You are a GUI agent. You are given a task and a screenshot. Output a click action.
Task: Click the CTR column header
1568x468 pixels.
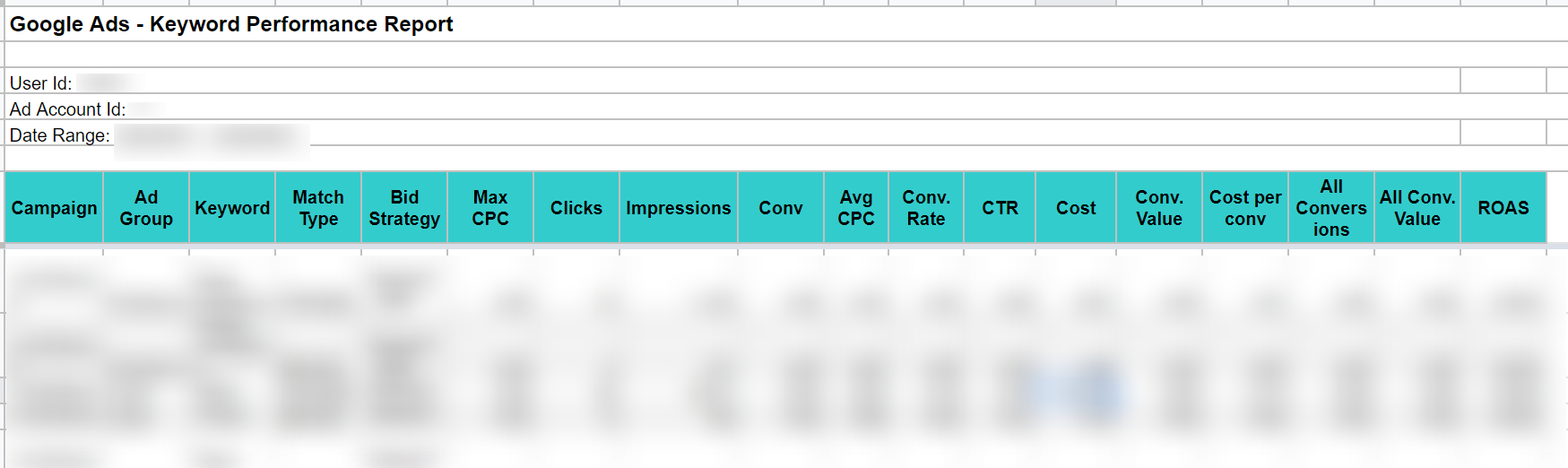(1000, 207)
